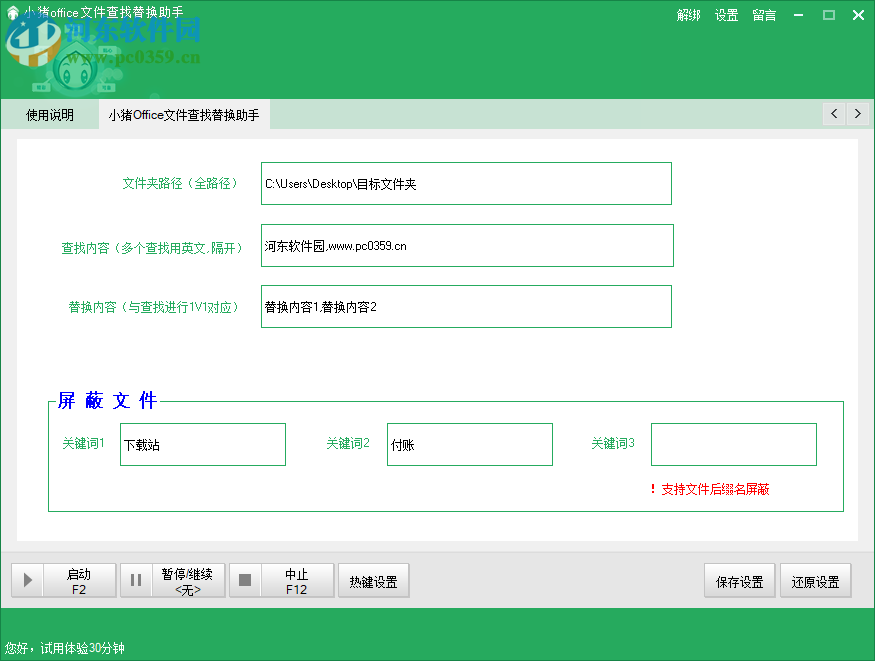Click the 保存设置 button

tap(739, 580)
